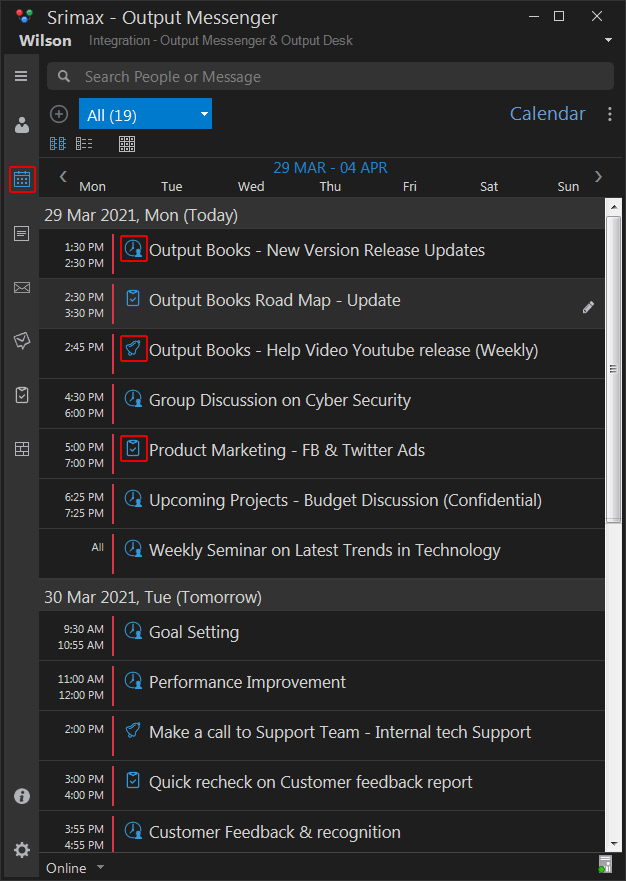Screen dimensions: 626x881
Task: Select the Mon day column
Action: [93, 187]
